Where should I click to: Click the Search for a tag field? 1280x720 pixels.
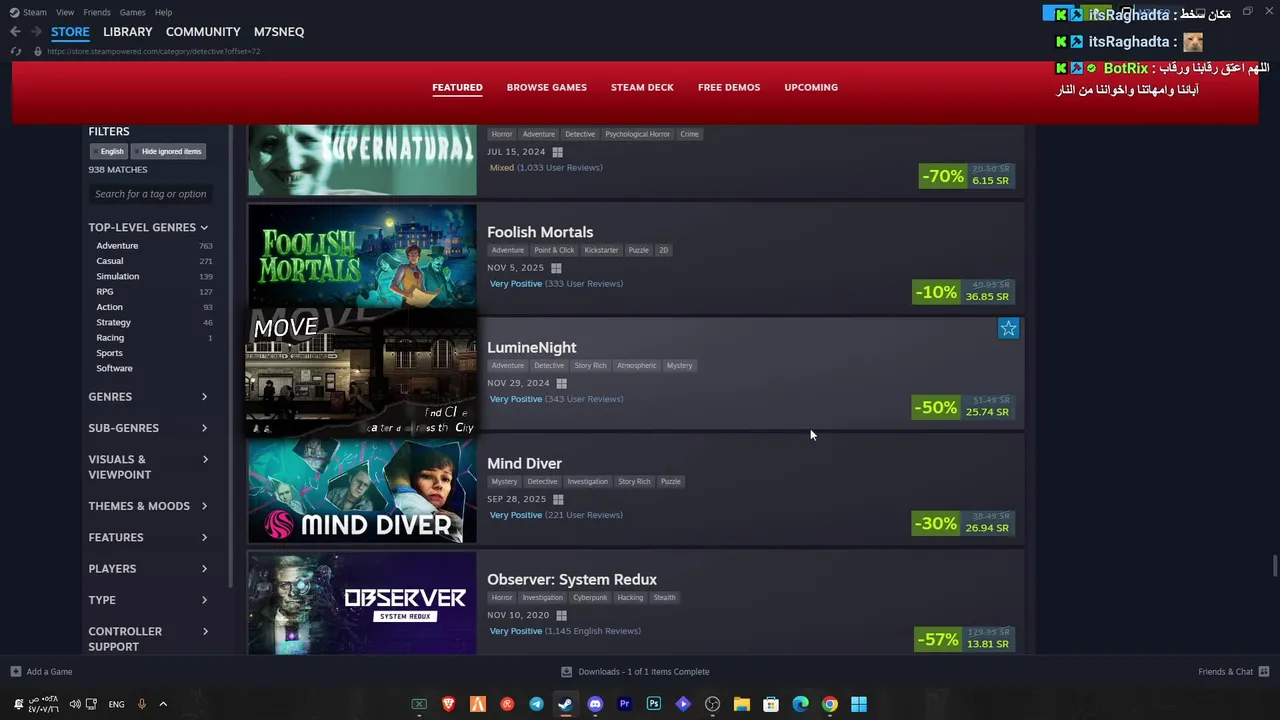point(153,194)
